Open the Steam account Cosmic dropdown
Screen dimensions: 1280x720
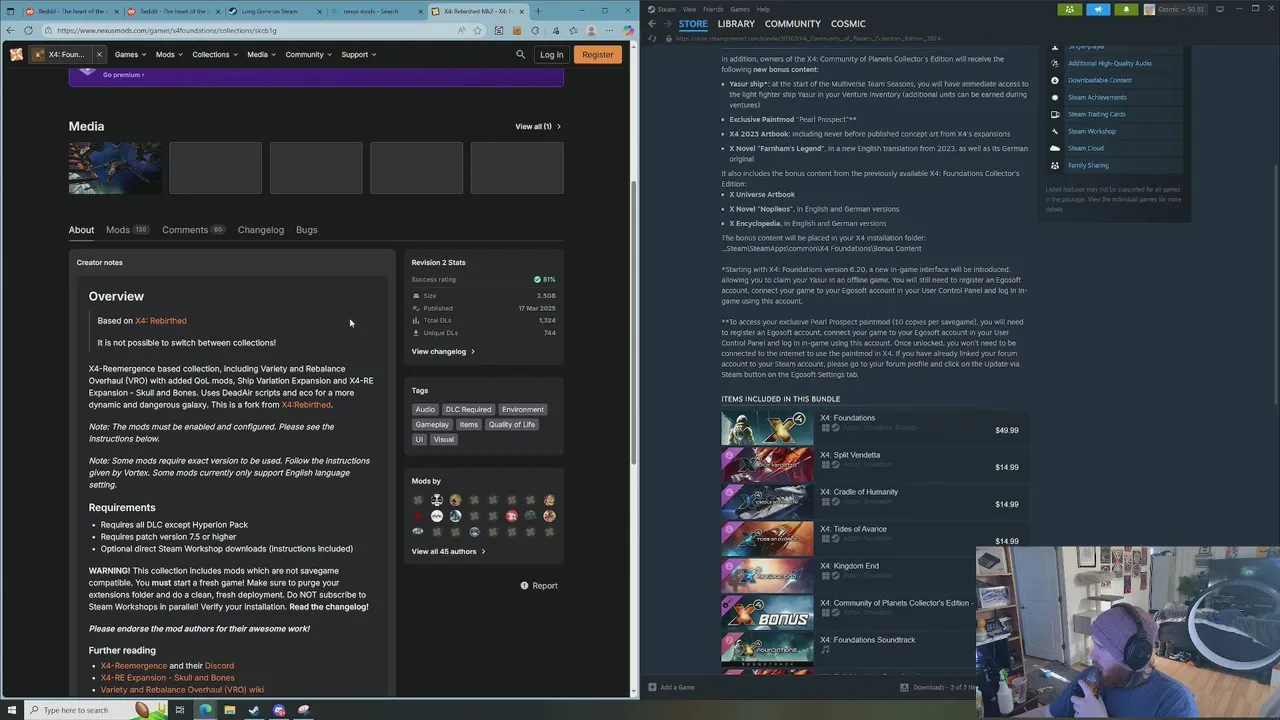point(1176,9)
